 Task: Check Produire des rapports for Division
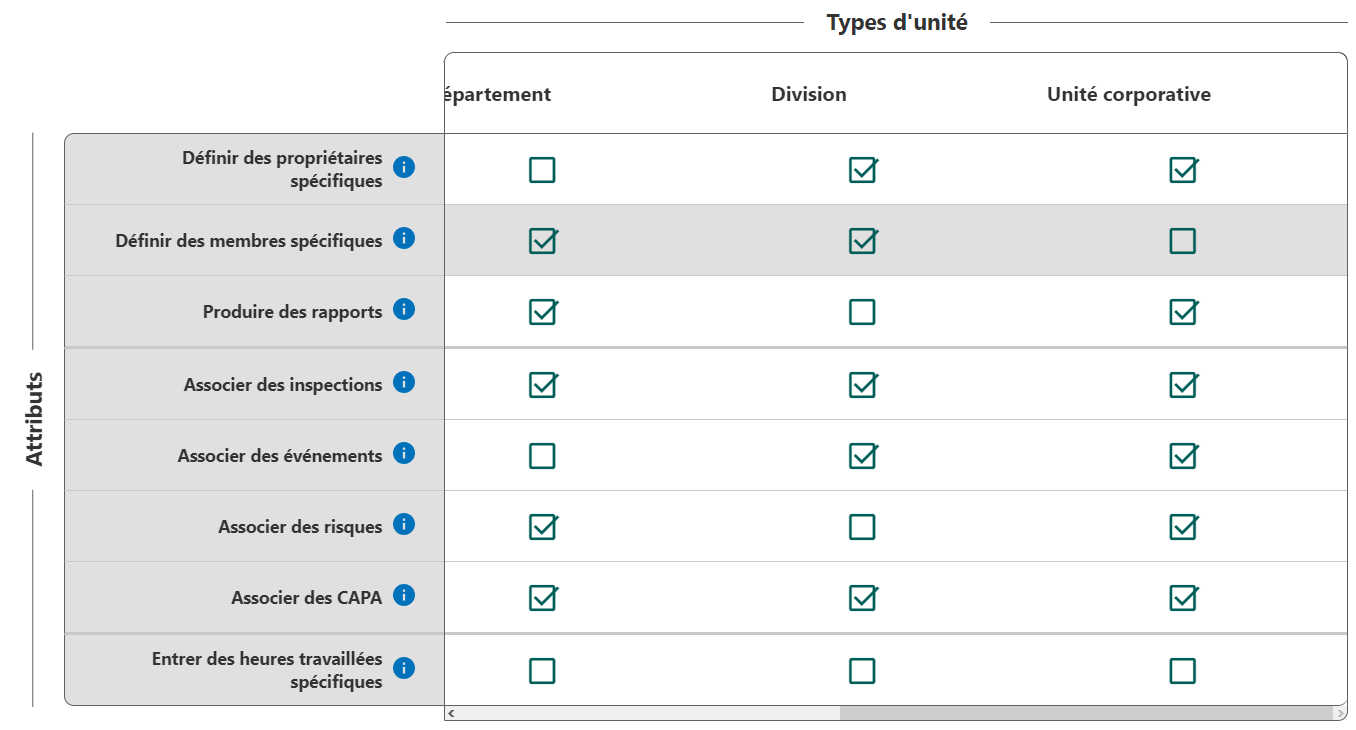click(x=862, y=312)
